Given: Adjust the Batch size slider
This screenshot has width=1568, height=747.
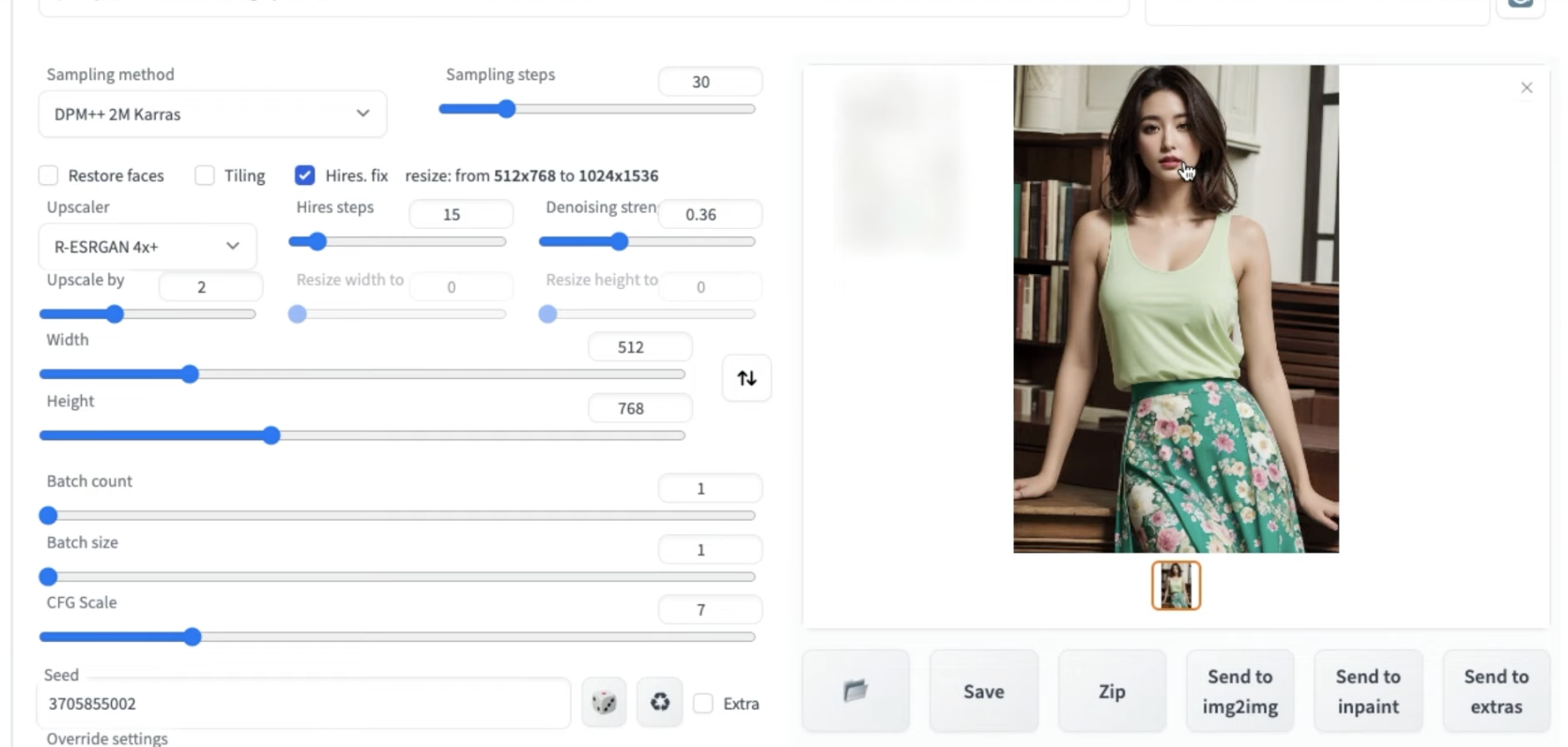Looking at the screenshot, I should pos(397,576).
